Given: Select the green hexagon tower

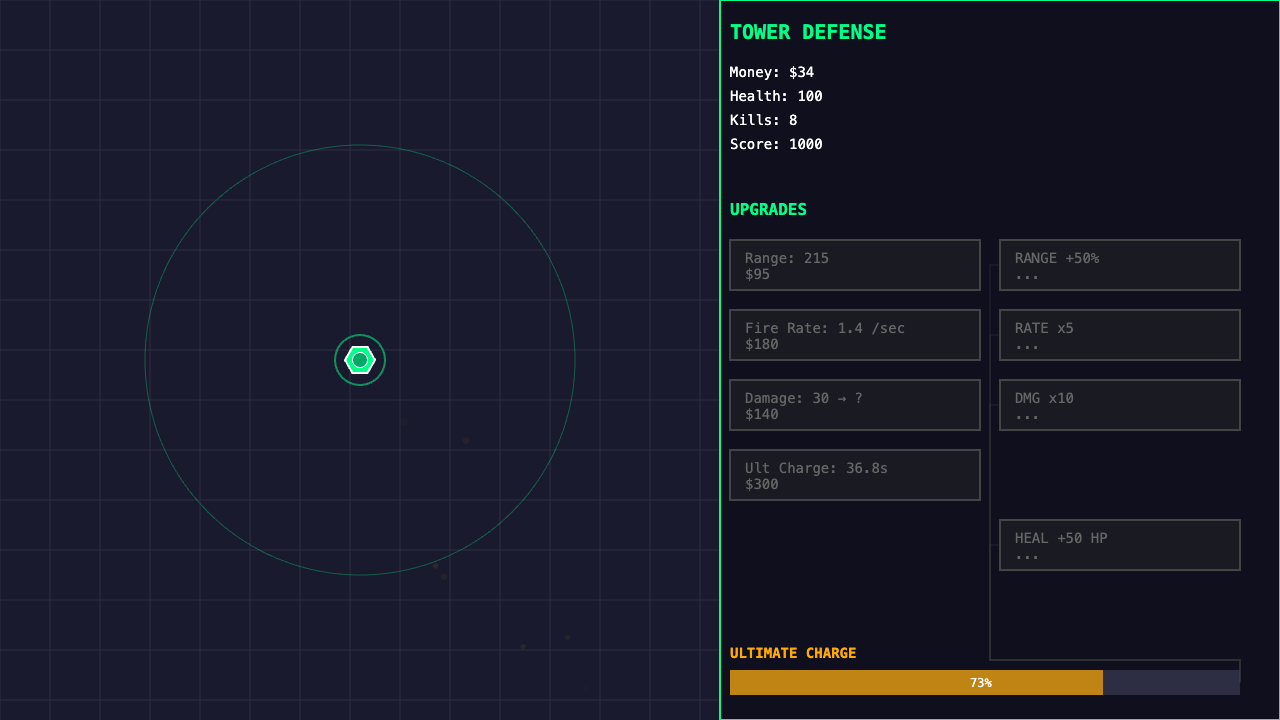Looking at the screenshot, I should click(360, 360).
